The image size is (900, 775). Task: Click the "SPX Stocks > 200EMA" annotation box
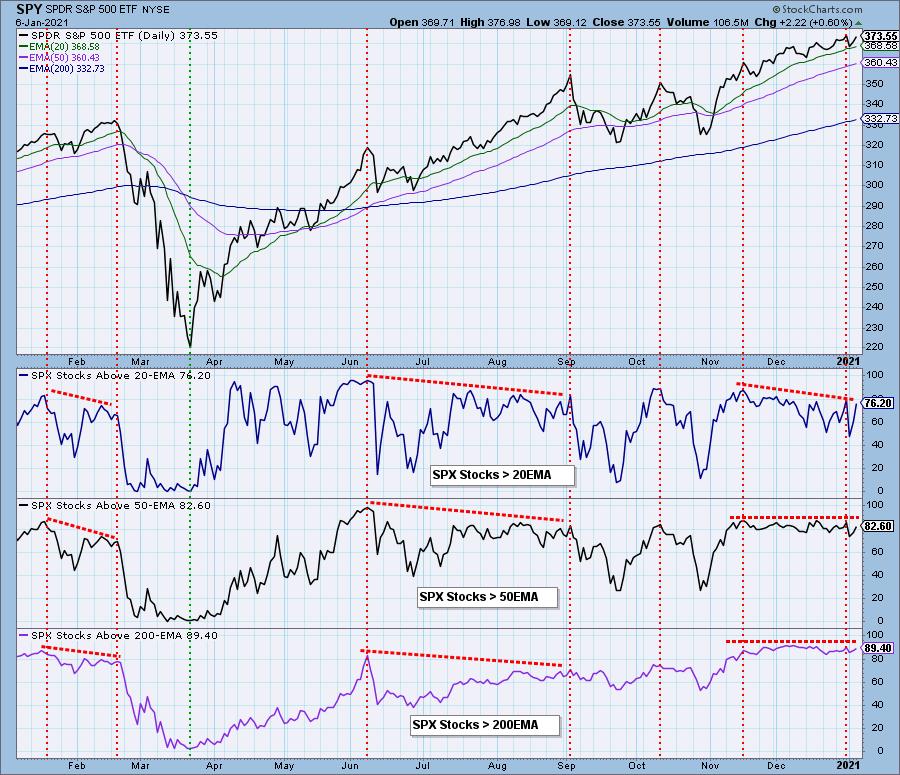click(x=484, y=725)
